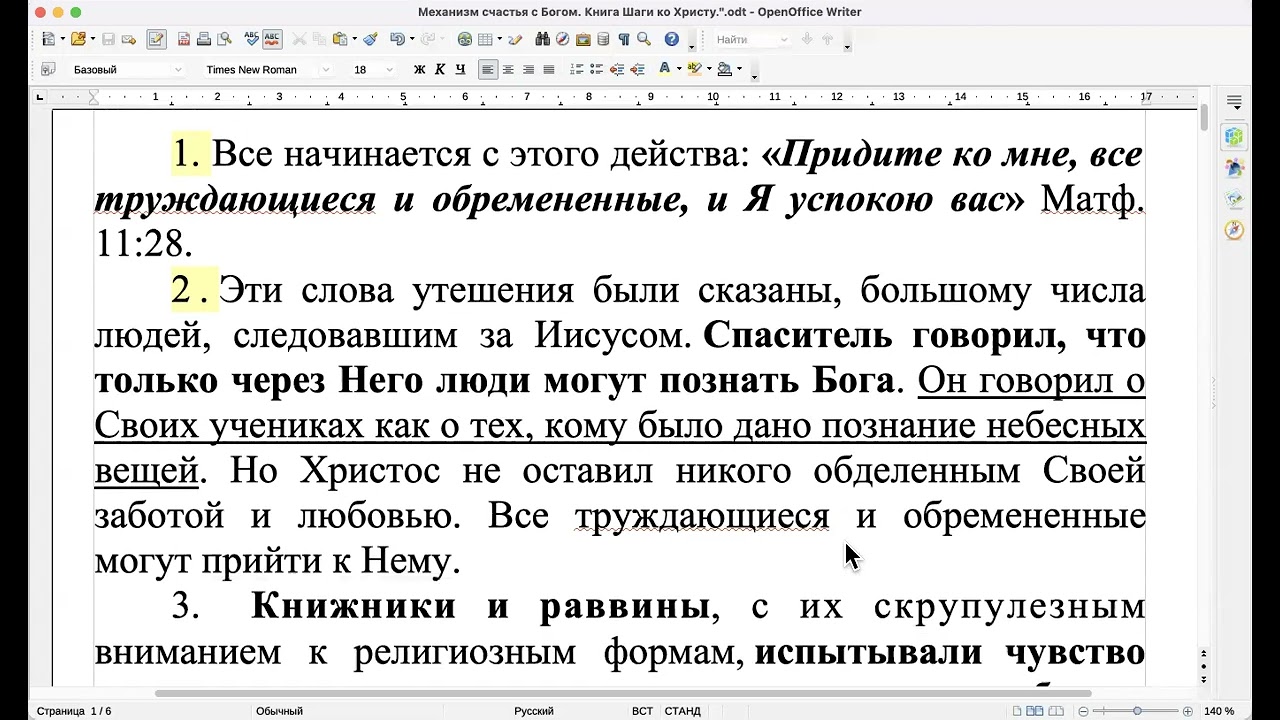The width and height of the screenshot is (1280, 720).
Task: Open the Undo history dropdown arrow
Action: click(x=411, y=40)
